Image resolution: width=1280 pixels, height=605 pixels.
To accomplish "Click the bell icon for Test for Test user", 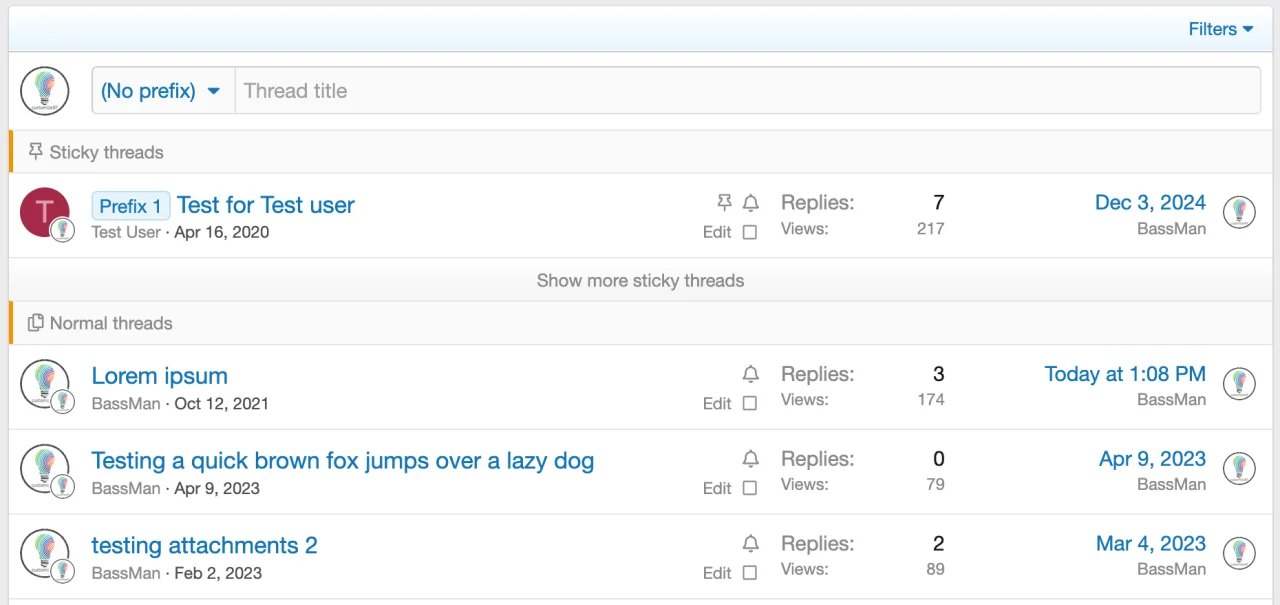I will pos(751,202).
